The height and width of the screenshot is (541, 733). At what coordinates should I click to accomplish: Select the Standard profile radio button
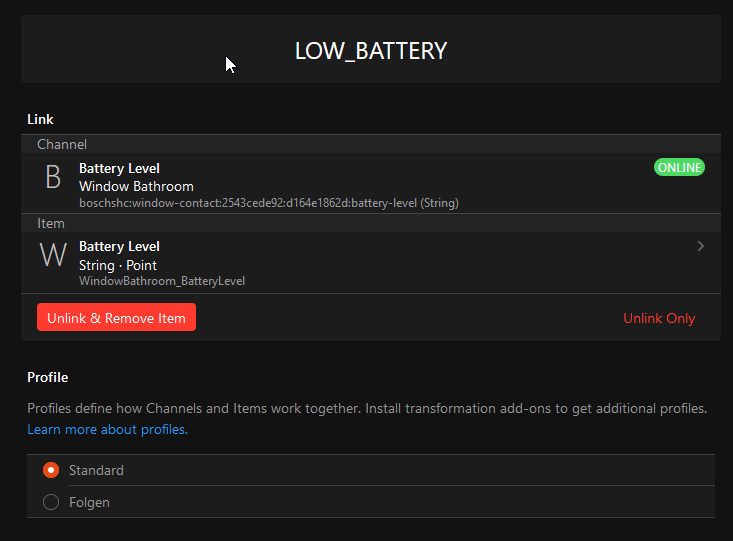(x=51, y=470)
